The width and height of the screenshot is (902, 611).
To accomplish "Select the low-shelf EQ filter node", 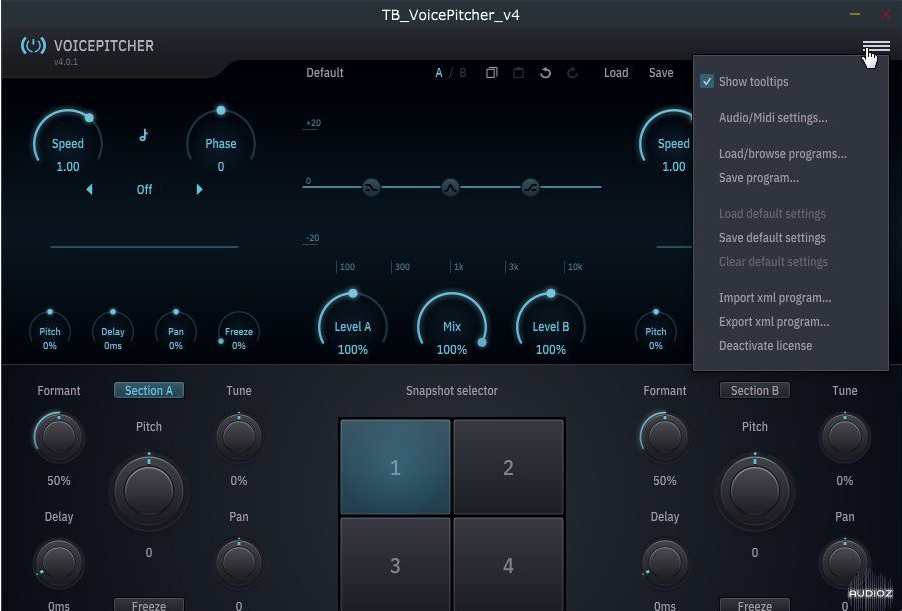I will (x=371, y=187).
